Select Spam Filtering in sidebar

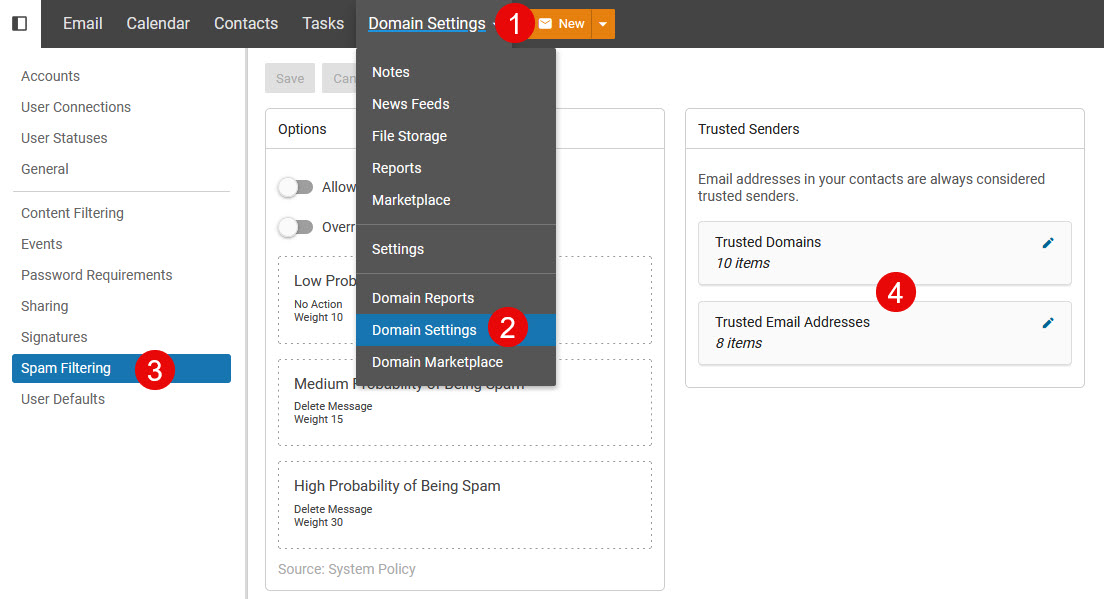[121, 368]
